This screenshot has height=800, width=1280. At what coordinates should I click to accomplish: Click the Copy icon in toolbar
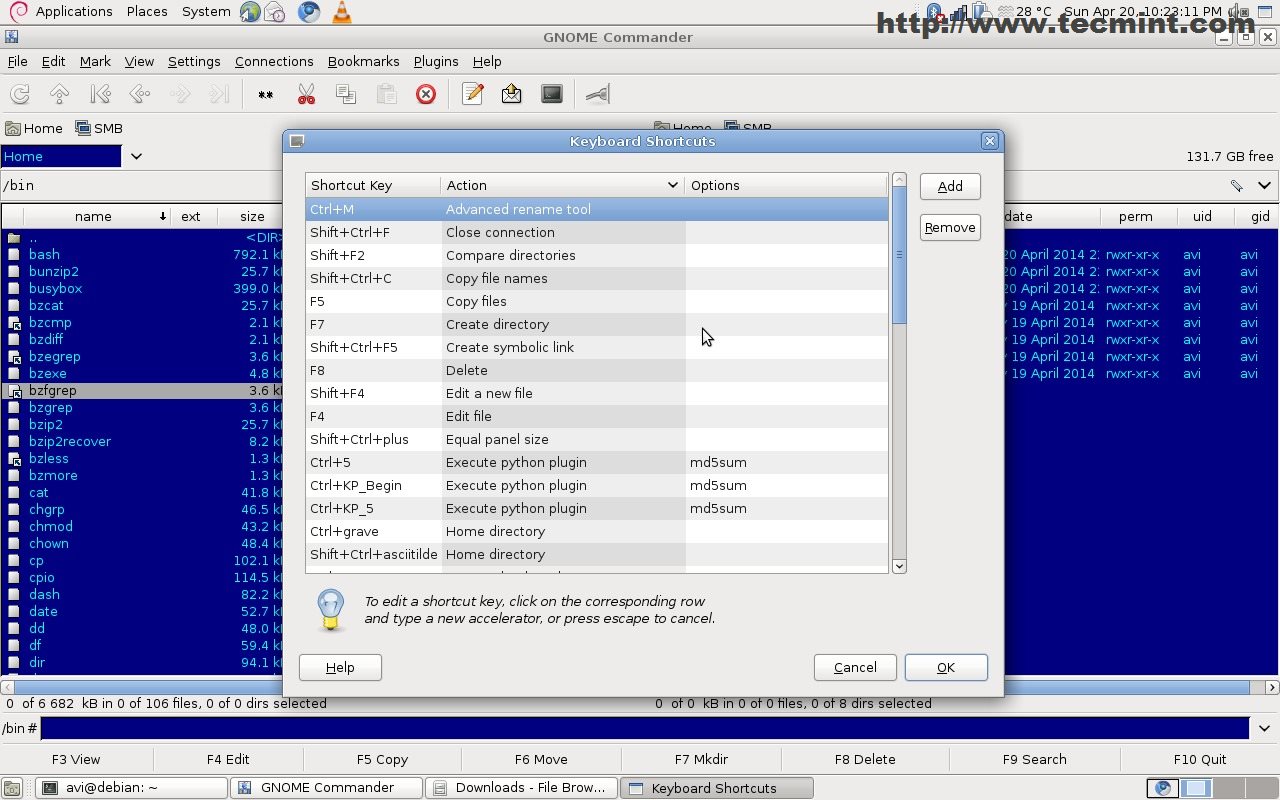tap(346, 94)
